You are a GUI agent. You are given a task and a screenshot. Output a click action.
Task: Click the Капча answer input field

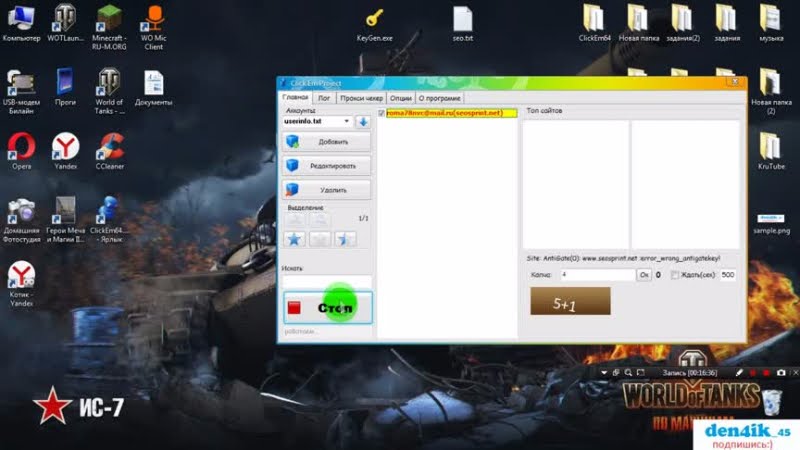597,275
